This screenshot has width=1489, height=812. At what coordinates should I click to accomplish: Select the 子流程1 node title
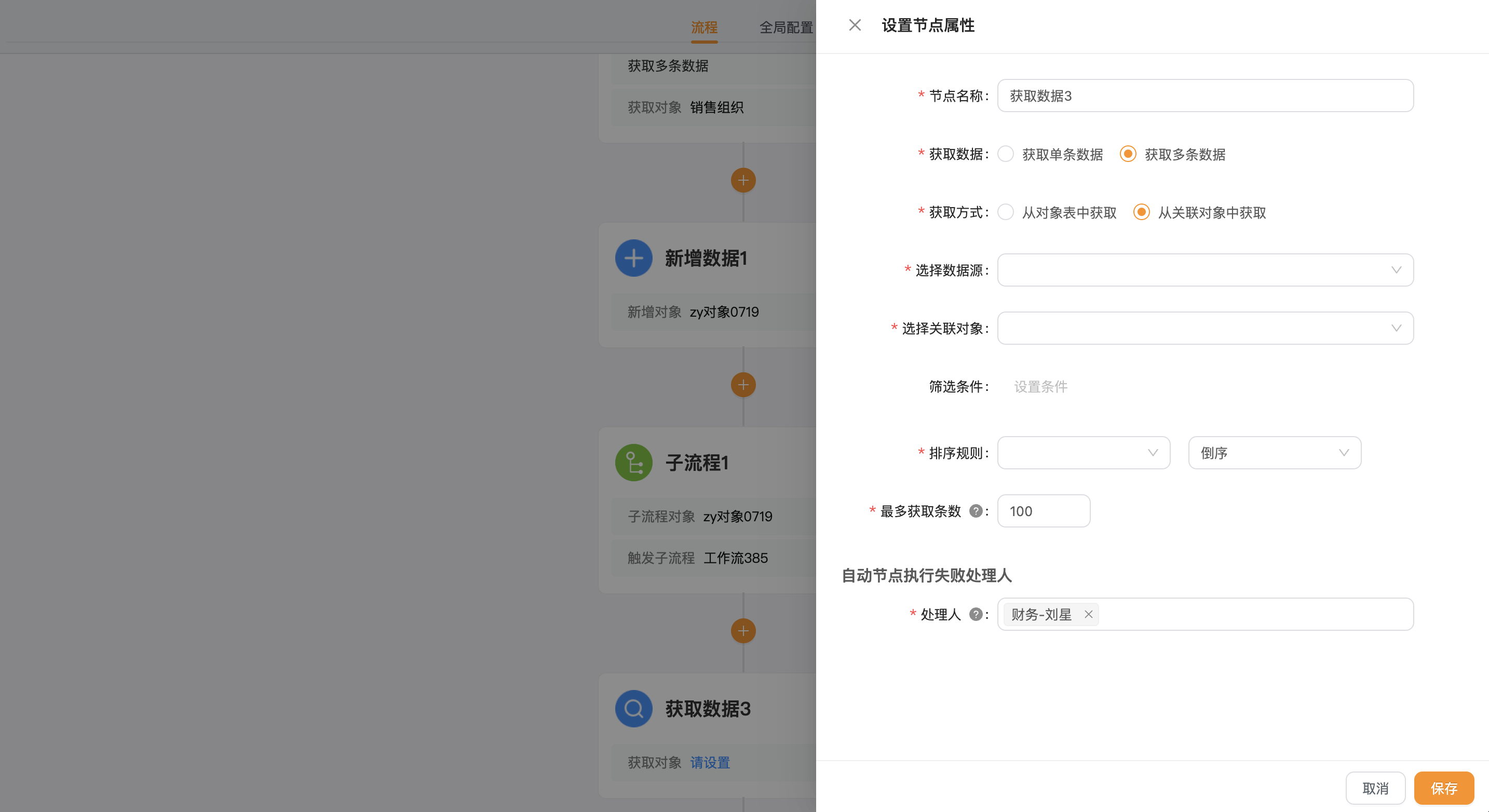[x=697, y=463]
